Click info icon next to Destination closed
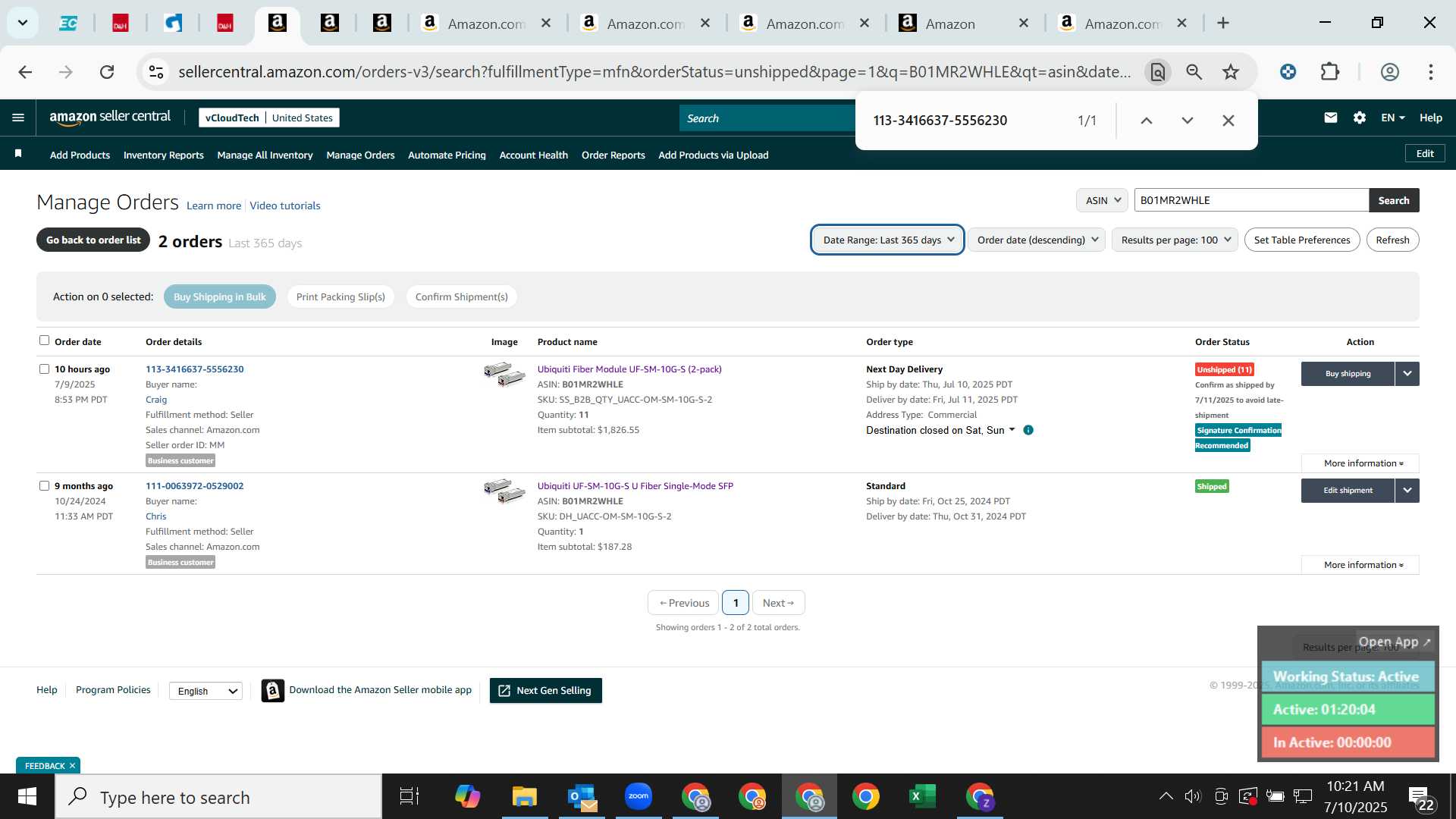 pyautogui.click(x=1028, y=430)
